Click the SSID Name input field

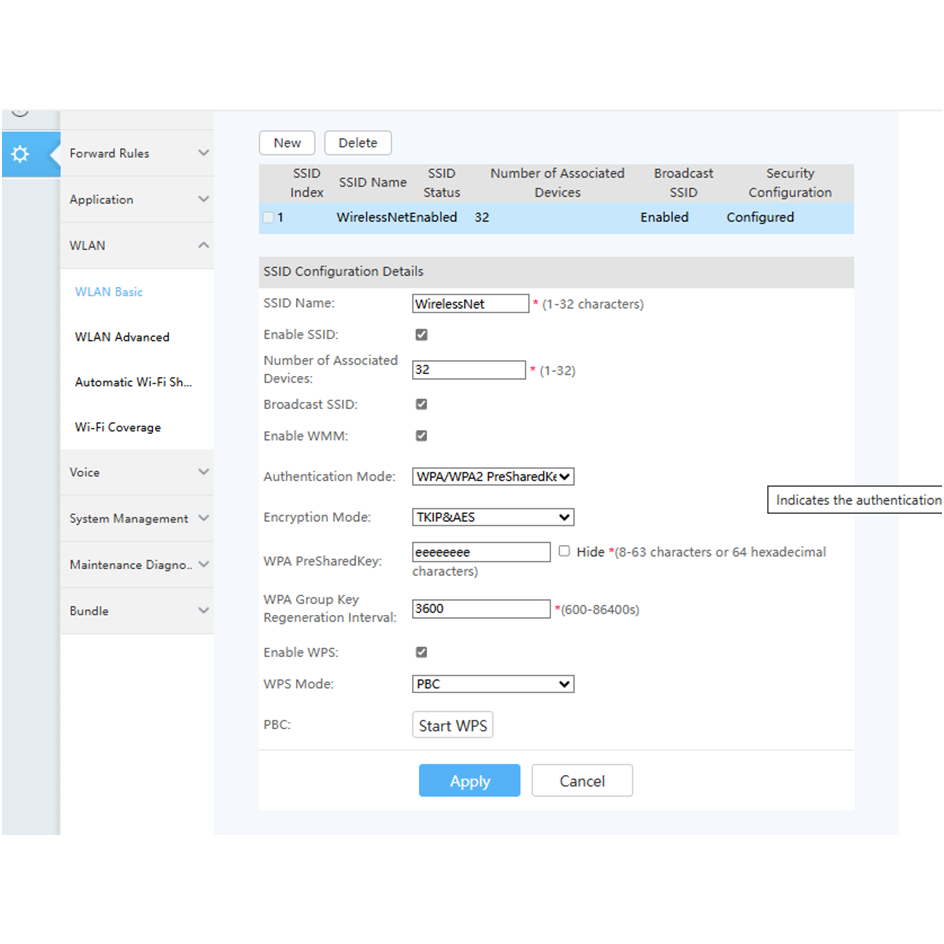470,304
